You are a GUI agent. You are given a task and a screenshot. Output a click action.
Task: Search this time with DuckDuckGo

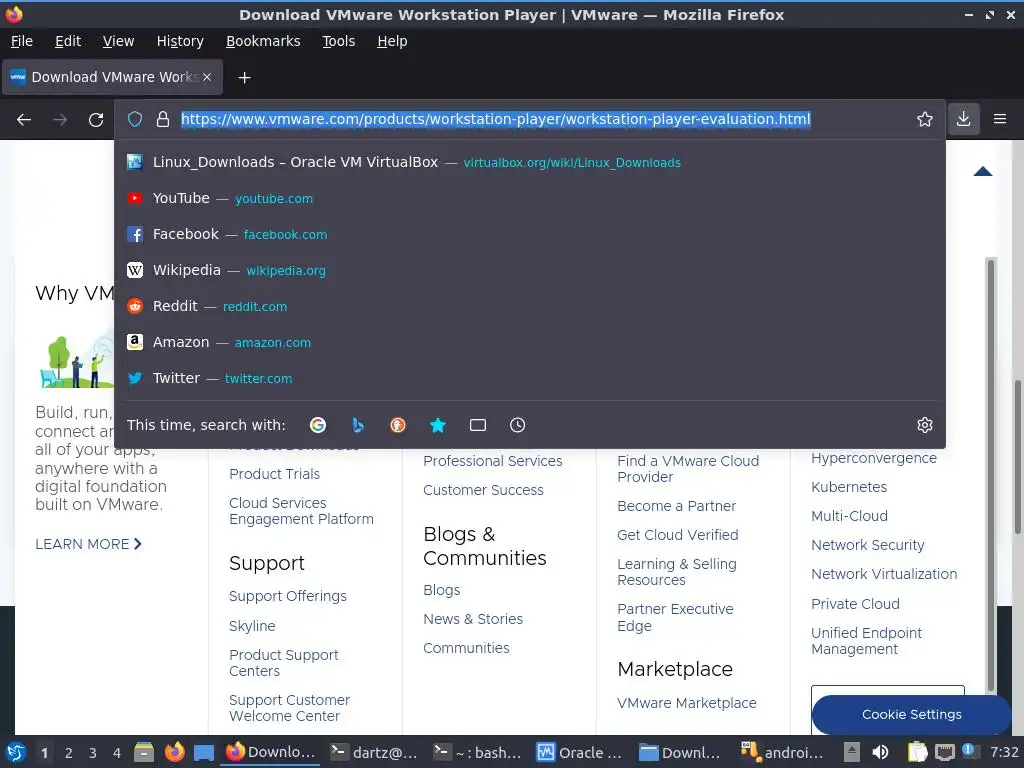pyautogui.click(x=398, y=425)
